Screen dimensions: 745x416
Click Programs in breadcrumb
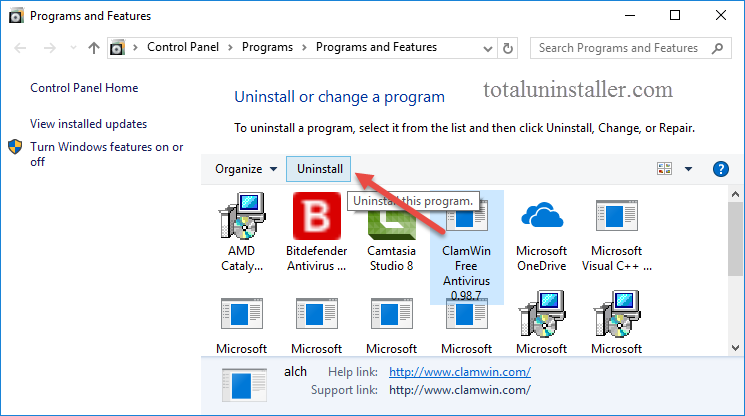pyautogui.click(x=267, y=47)
